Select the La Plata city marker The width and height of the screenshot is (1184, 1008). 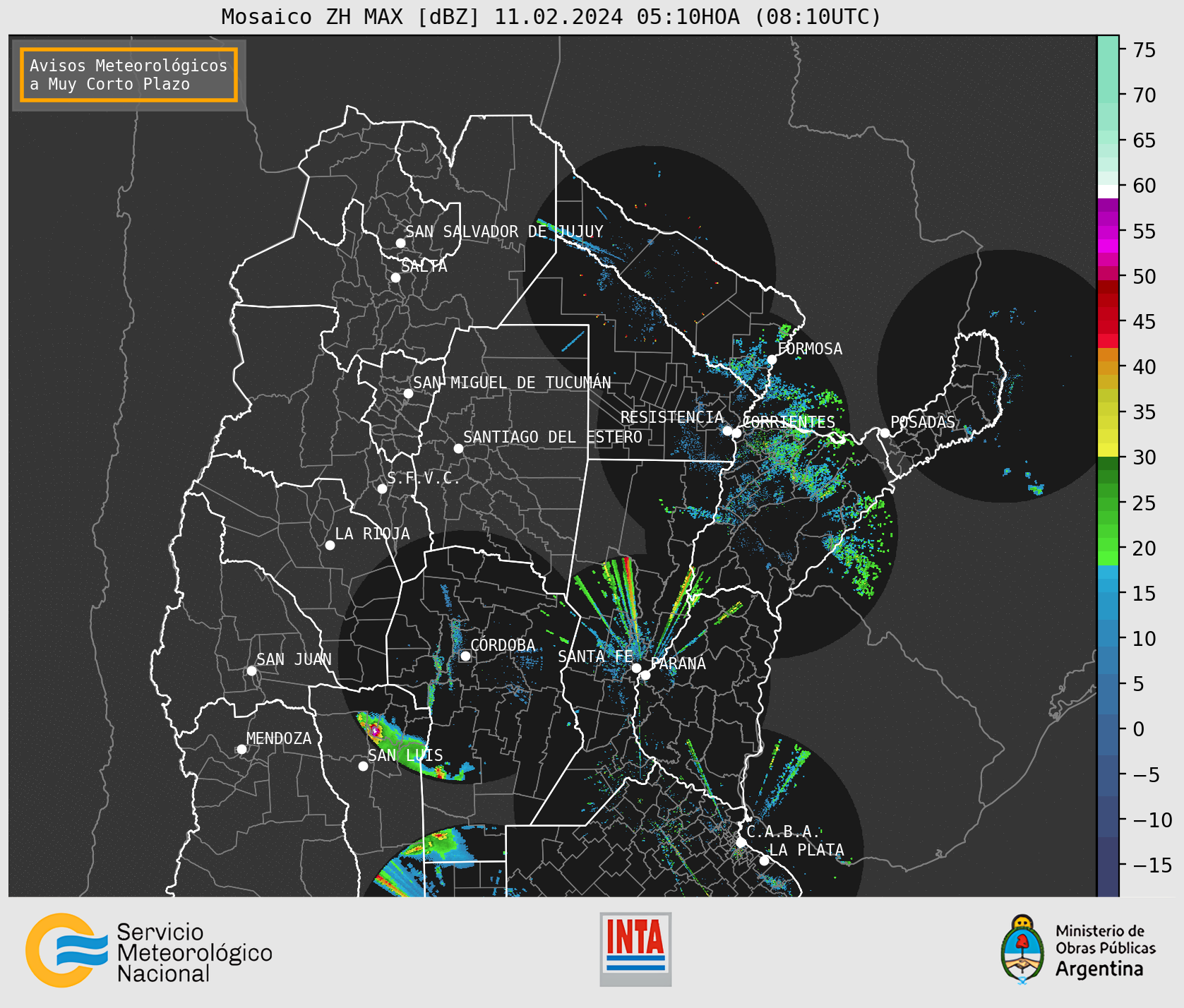tap(764, 860)
